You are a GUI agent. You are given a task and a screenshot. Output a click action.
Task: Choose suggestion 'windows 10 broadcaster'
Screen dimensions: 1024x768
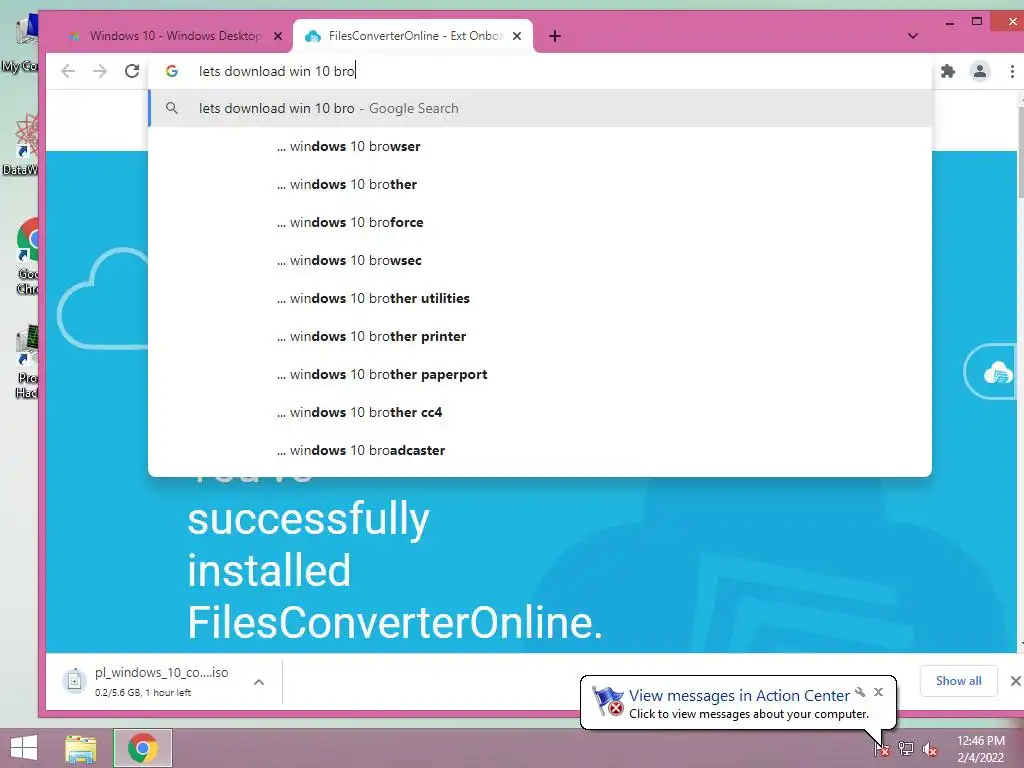click(x=540, y=450)
